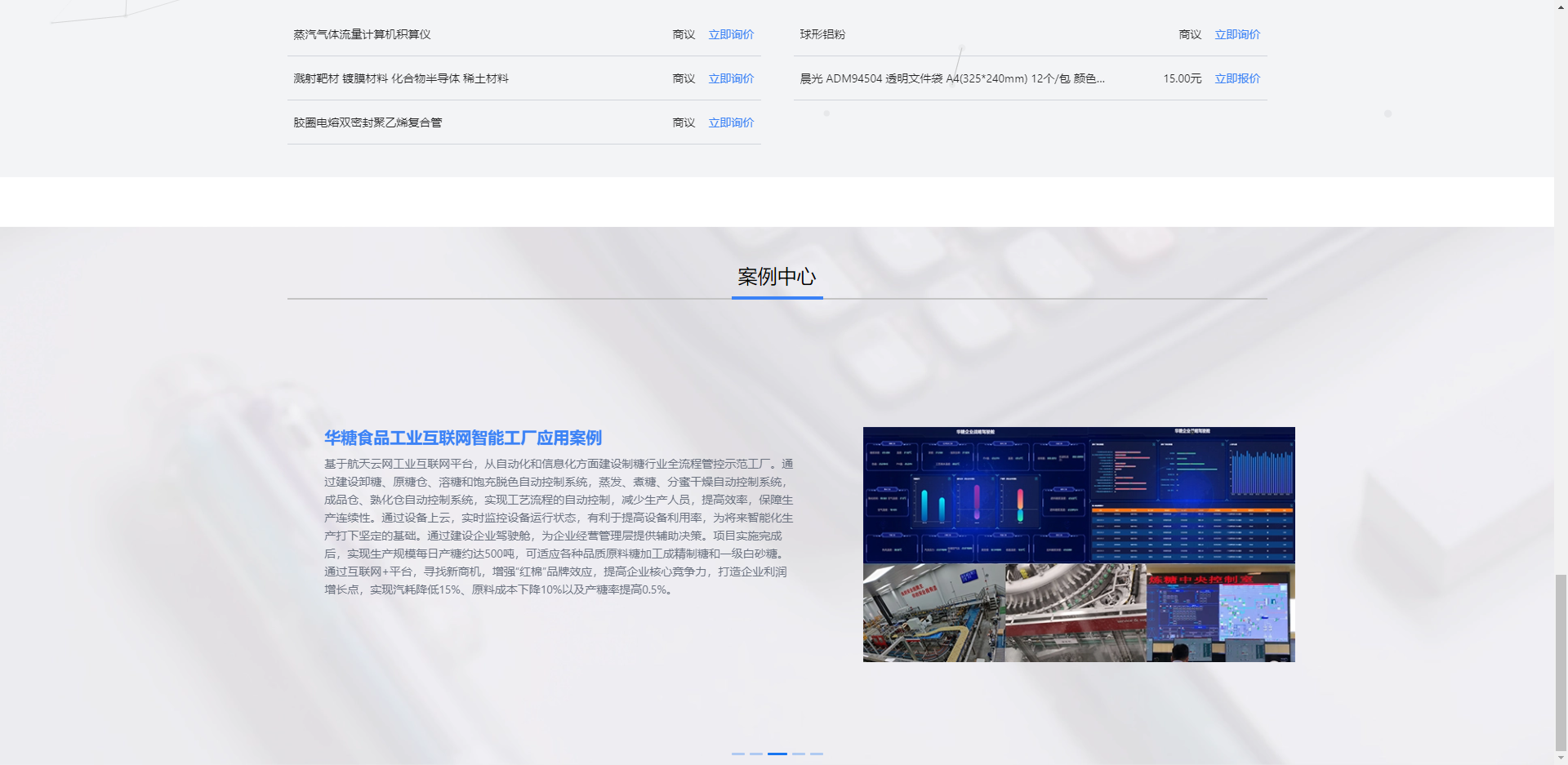Image resolution: width=1568 pixels, height=765 pixels.
Task: Go to fifth carousel slide indicator
Action: click(817, 754)
